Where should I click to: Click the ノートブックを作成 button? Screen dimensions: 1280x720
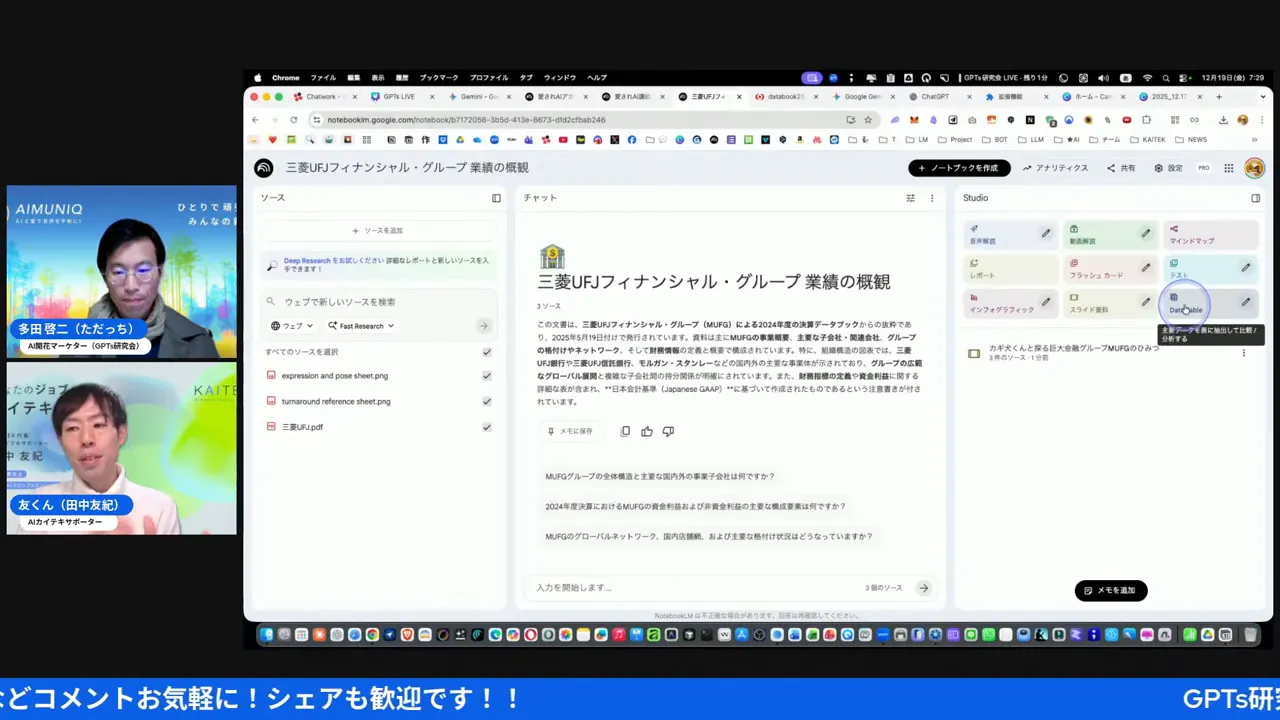click(x=958, y=167)
